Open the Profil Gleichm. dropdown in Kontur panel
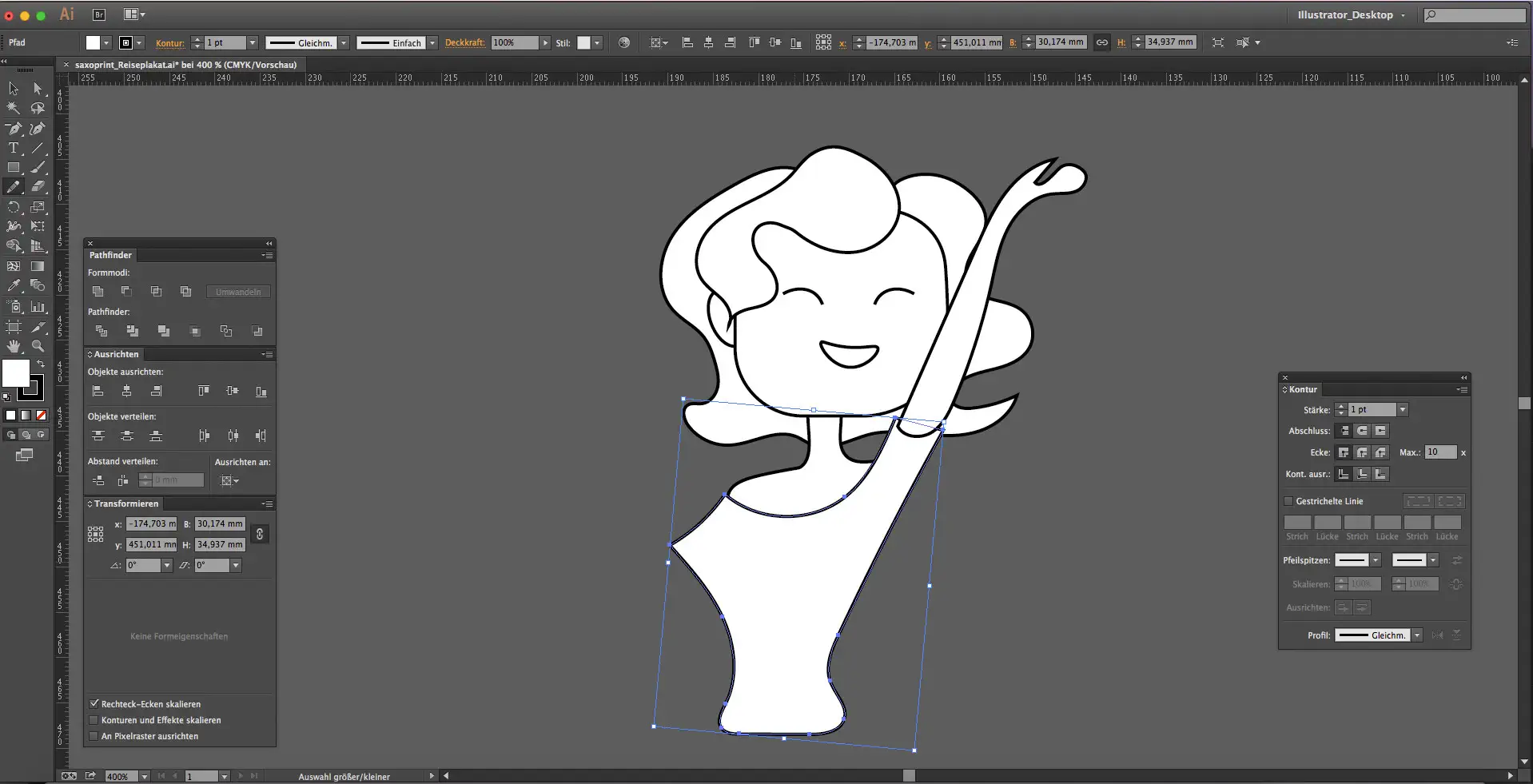This screenshot has width=1533, height=784. [1417, 635]
